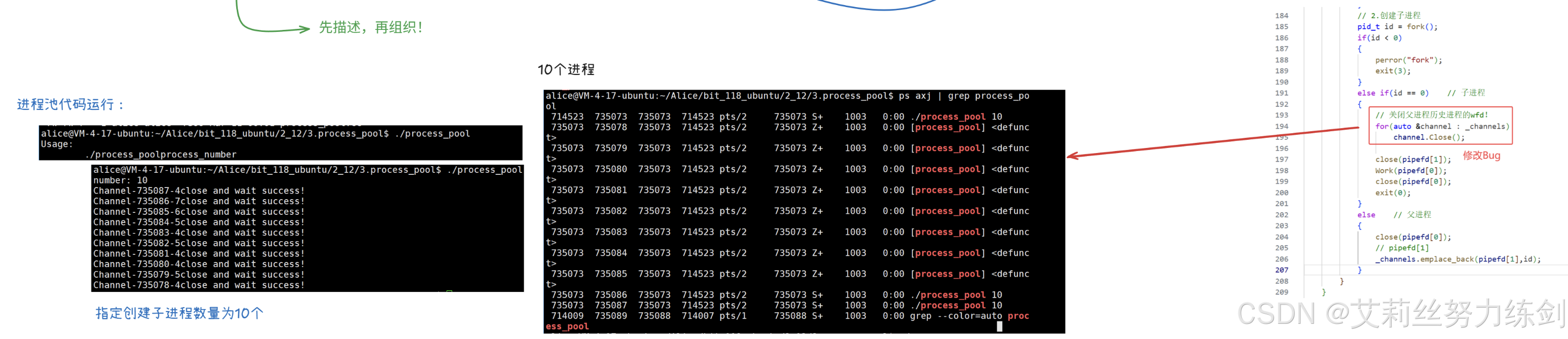Image resolution: width=1568 pixels, height=339 pixels.
Task: Click 'Channel-735083-4close and wait success!' line
Action: [199, 233]
